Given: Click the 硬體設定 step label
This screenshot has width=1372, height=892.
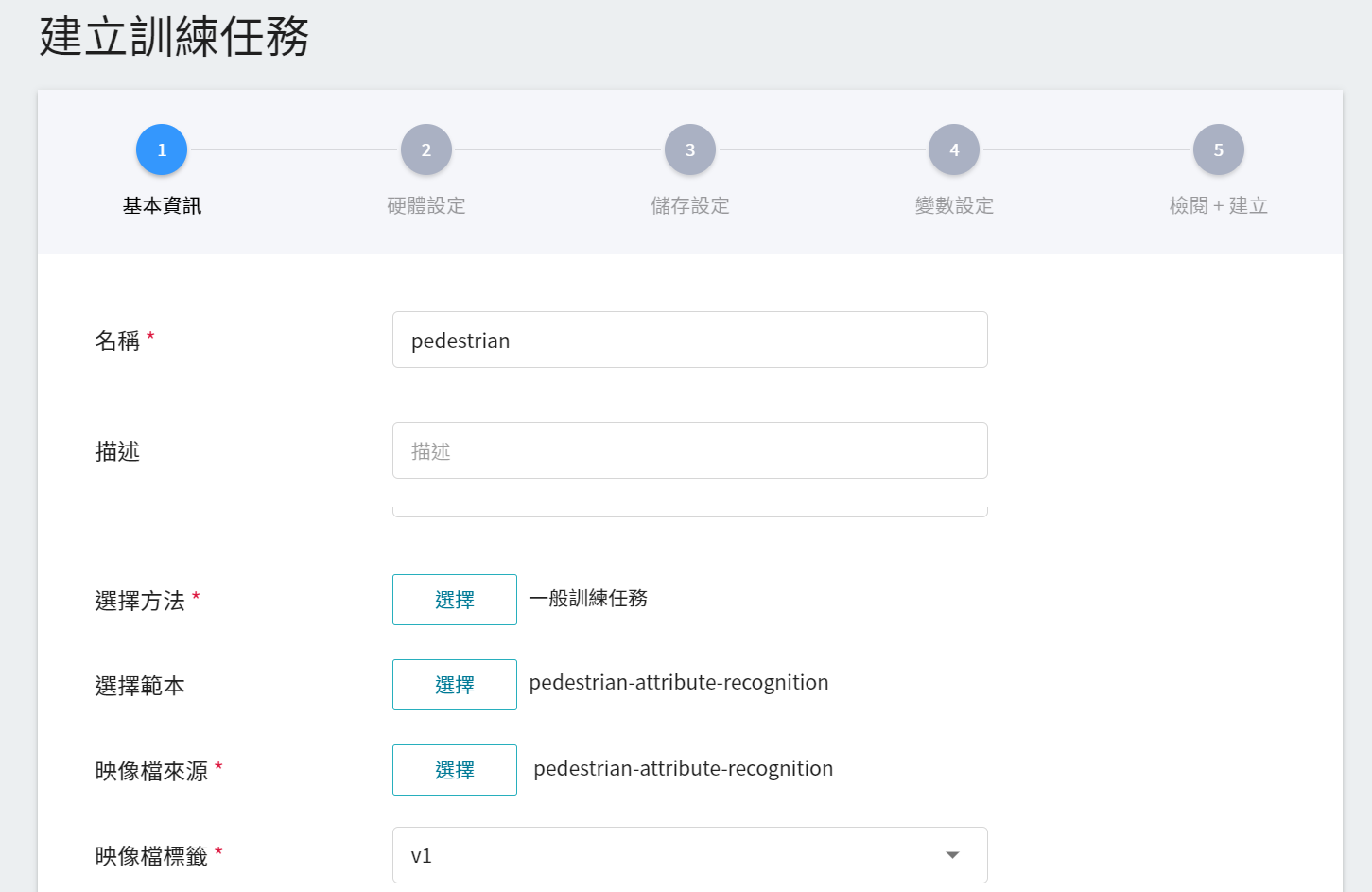Looking at the screenshot, I should (x=426, y=205).
